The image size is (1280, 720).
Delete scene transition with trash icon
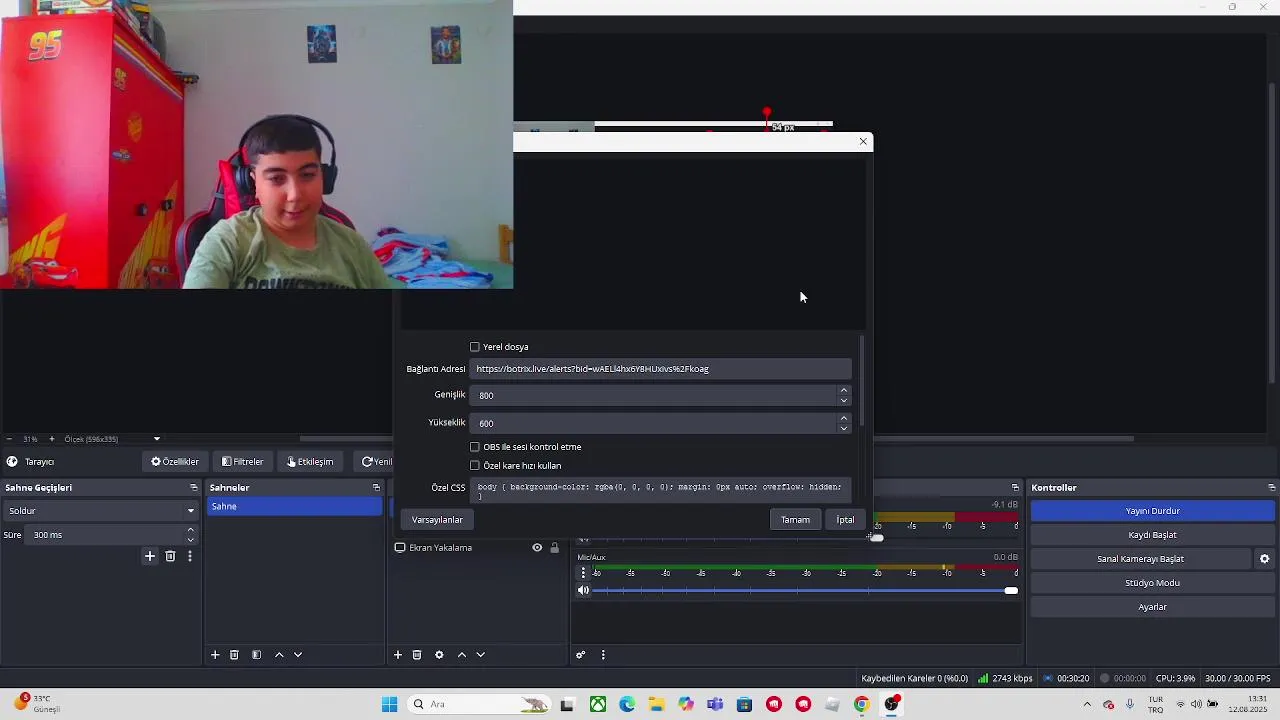170,556
